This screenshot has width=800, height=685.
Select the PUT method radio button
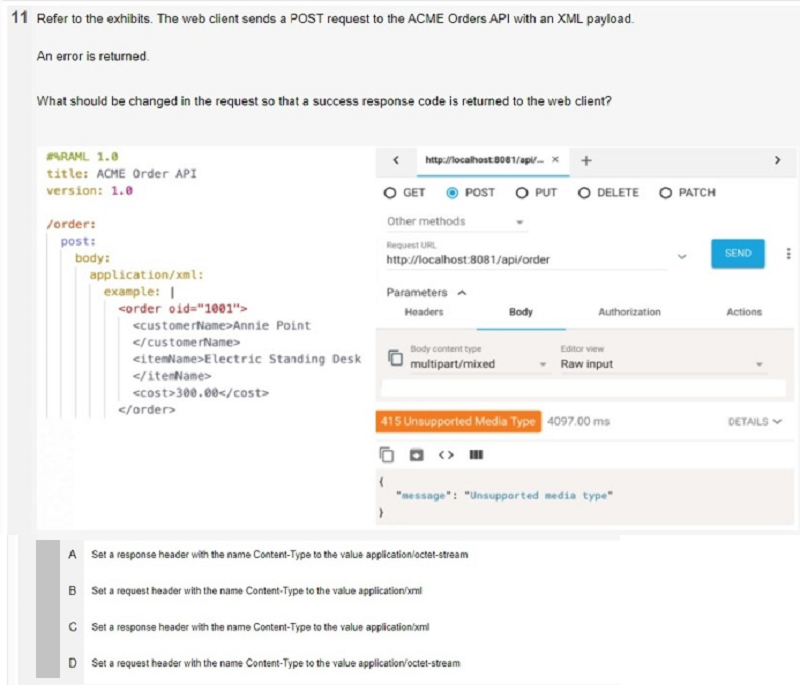pyautogui.click(x=521, y=193)
